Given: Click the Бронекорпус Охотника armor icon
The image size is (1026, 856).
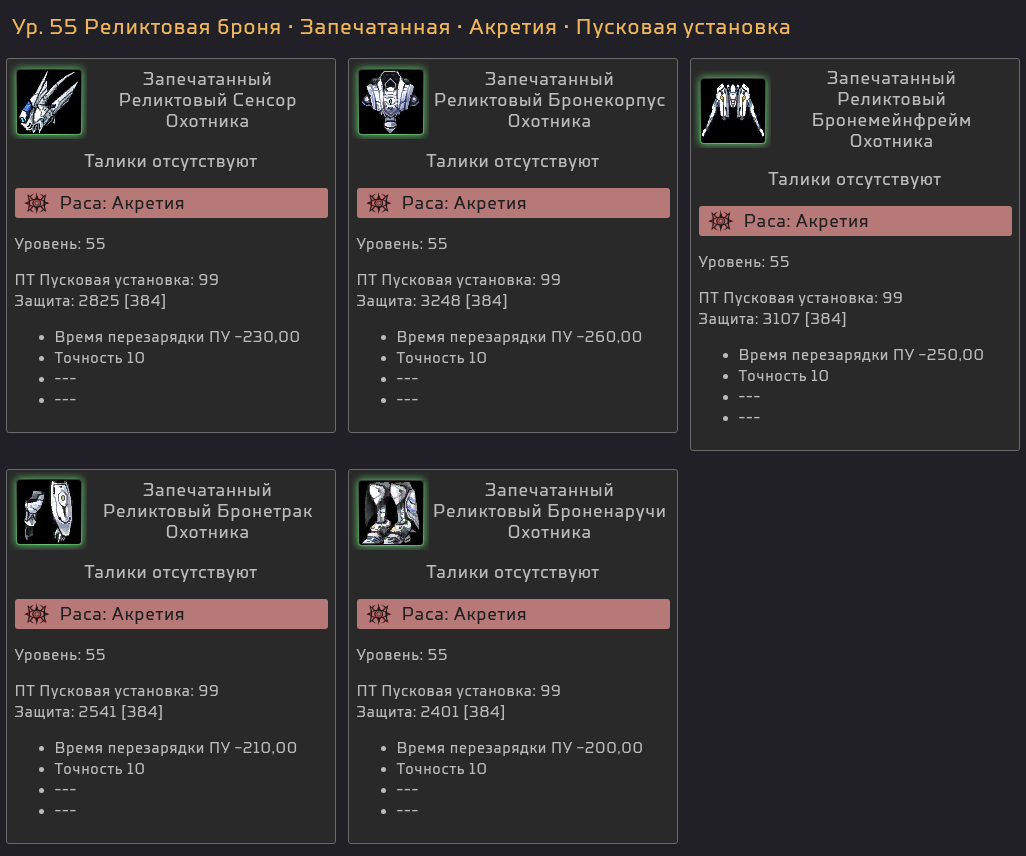Looking at the screenshot, I should [391, 102].
